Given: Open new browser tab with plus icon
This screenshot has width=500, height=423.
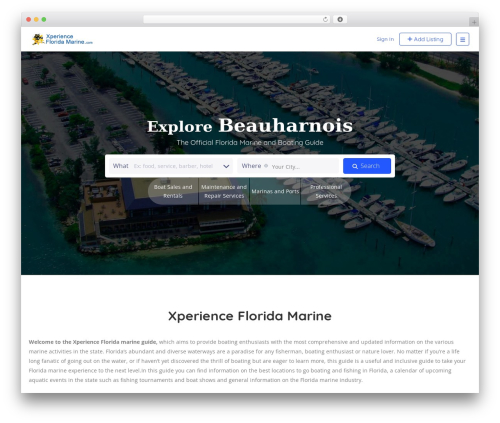Looking at the screenshot, I should point(474,22).
